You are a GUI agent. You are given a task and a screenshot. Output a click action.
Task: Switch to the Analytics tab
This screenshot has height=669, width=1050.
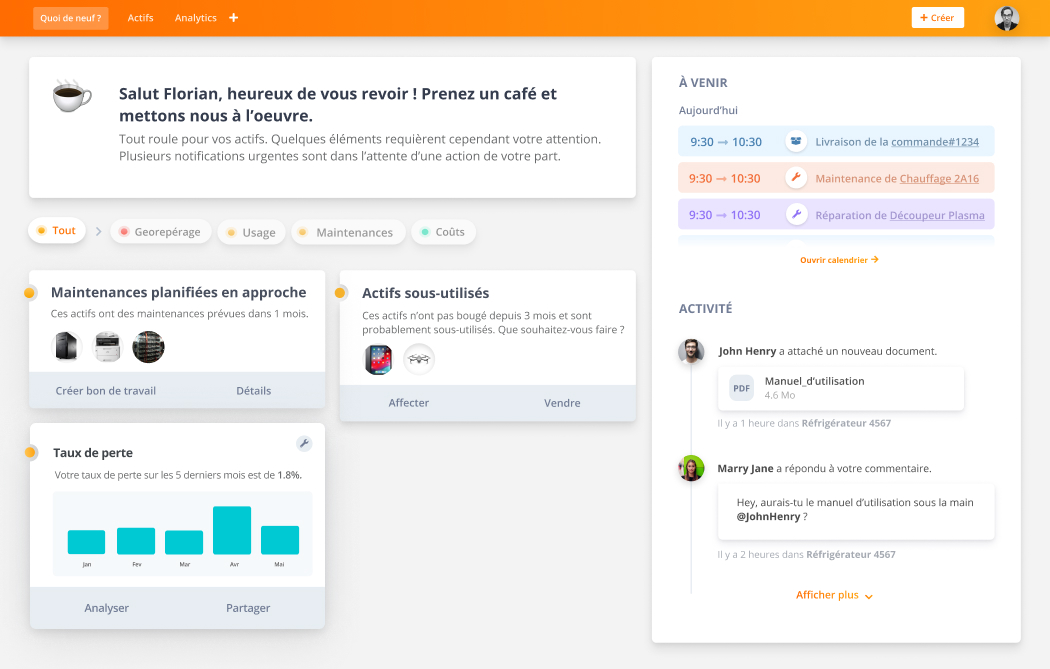pos(196,18)
